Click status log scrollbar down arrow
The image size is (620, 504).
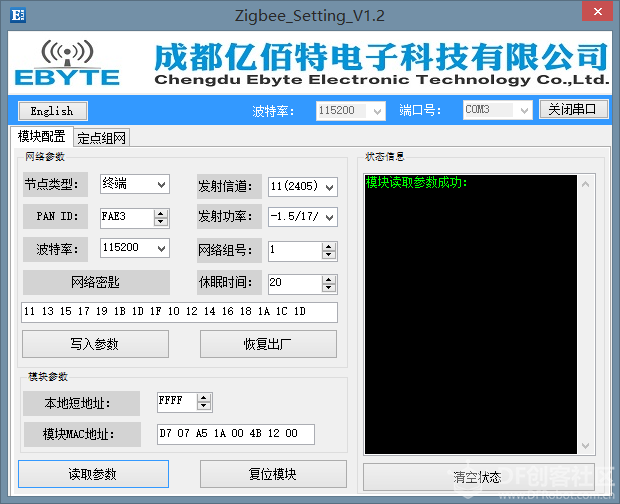point(586,445)
